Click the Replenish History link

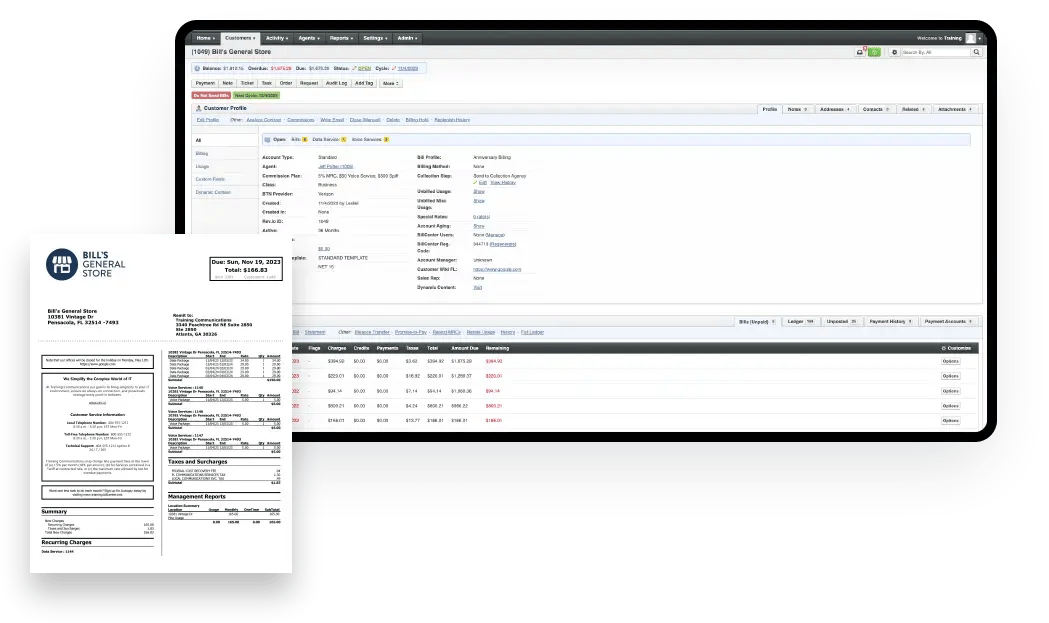point(452,120)
